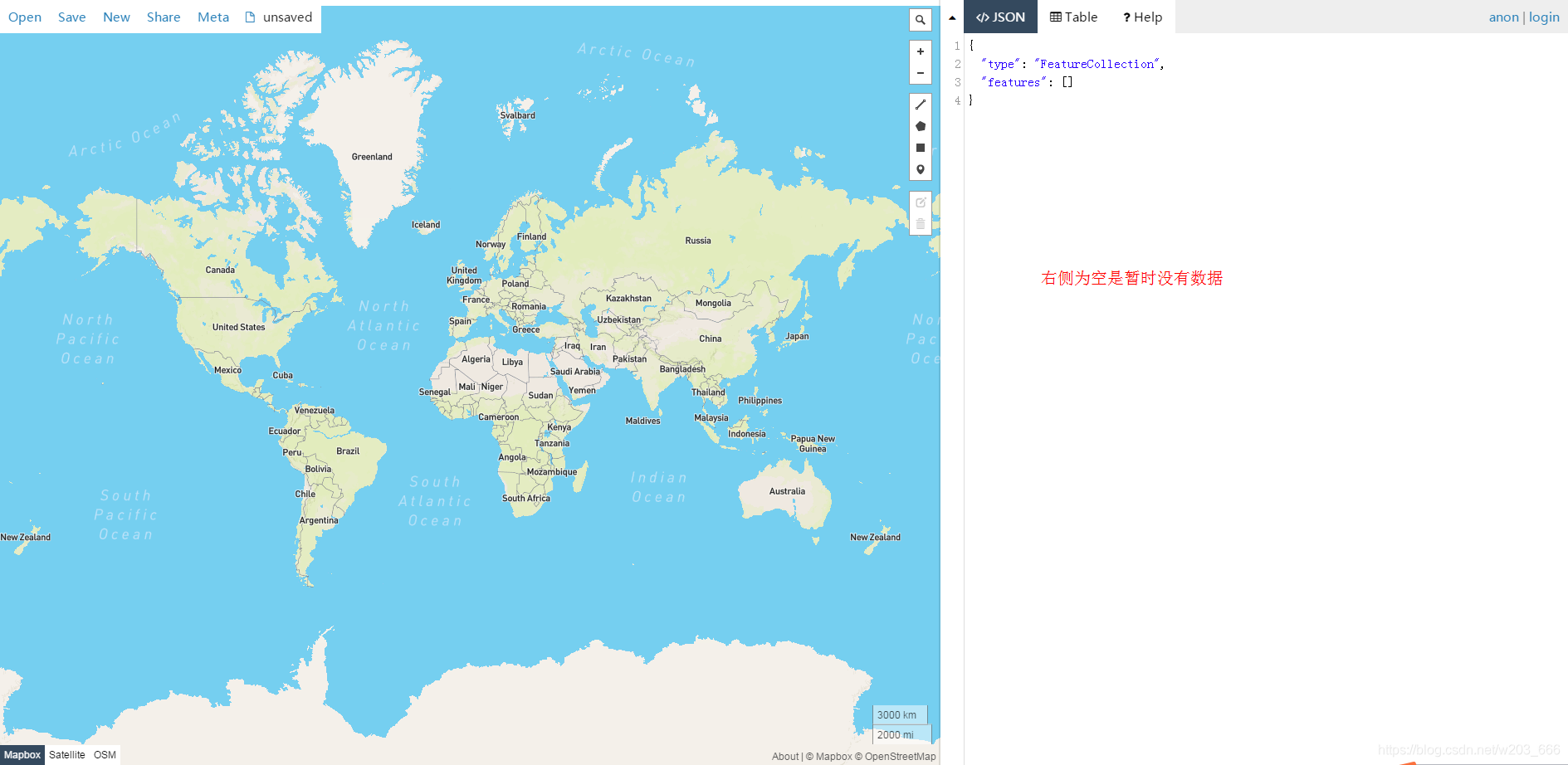Viewport: 1568px width, 765px height.
Task: Switch to the Table tab
Action: coord(1073,17)
